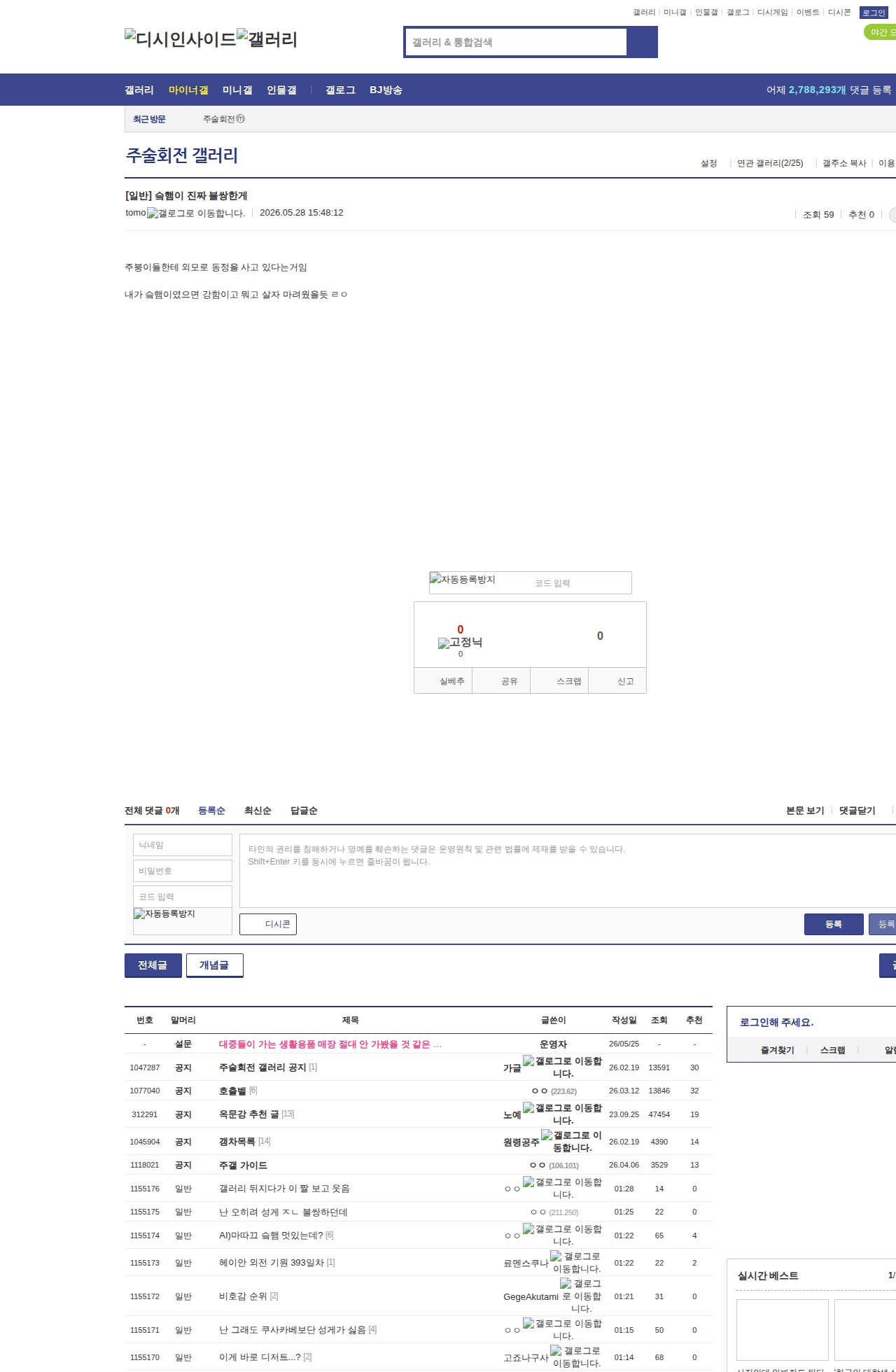Click the search button beside search box

pyautogui.click(x=642, y=42)
